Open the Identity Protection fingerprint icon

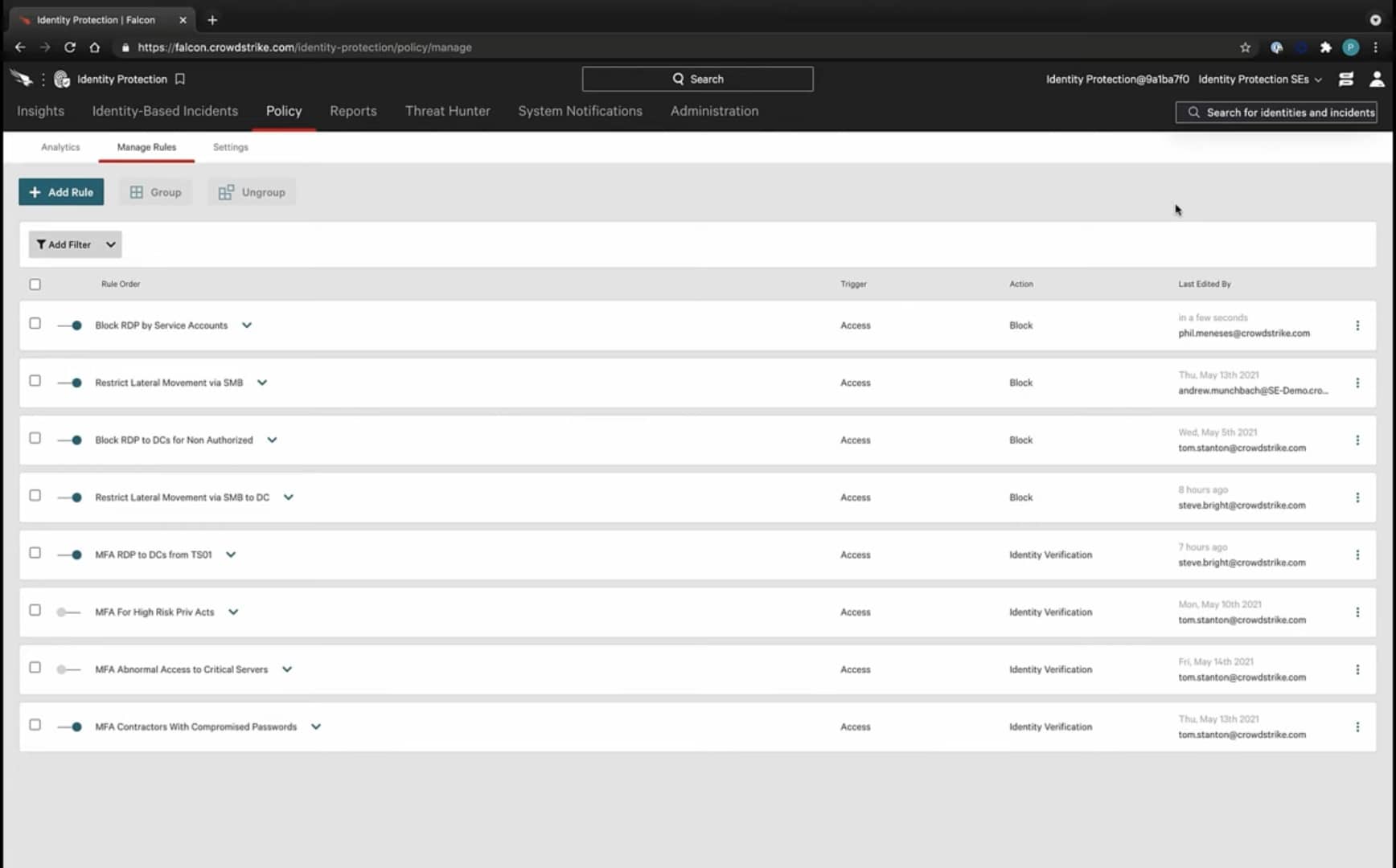(x=62, y=79)
